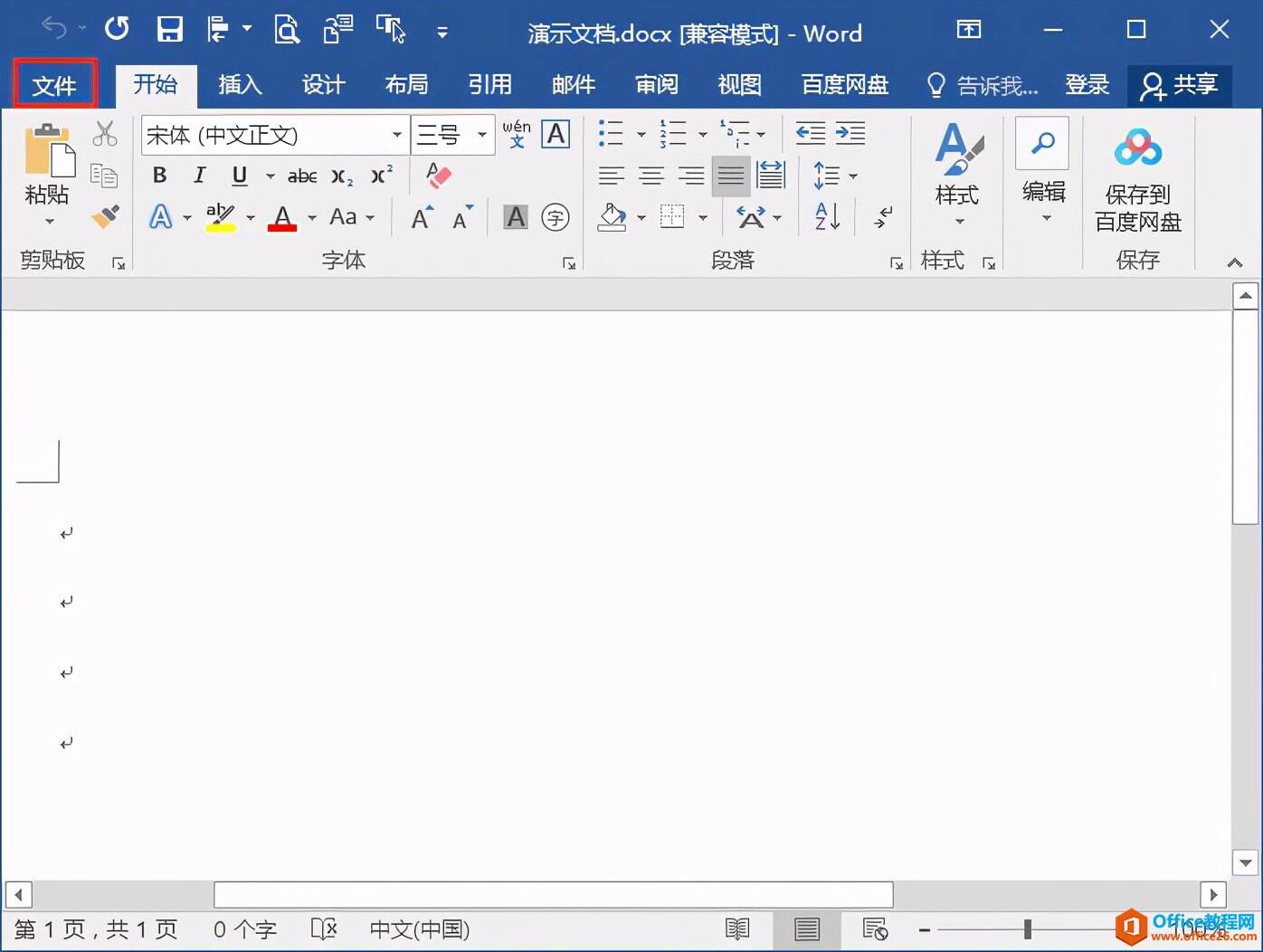Apply strikethrough formatting
This screenshot has width=1263, height=952.
[x=301, y=176]
